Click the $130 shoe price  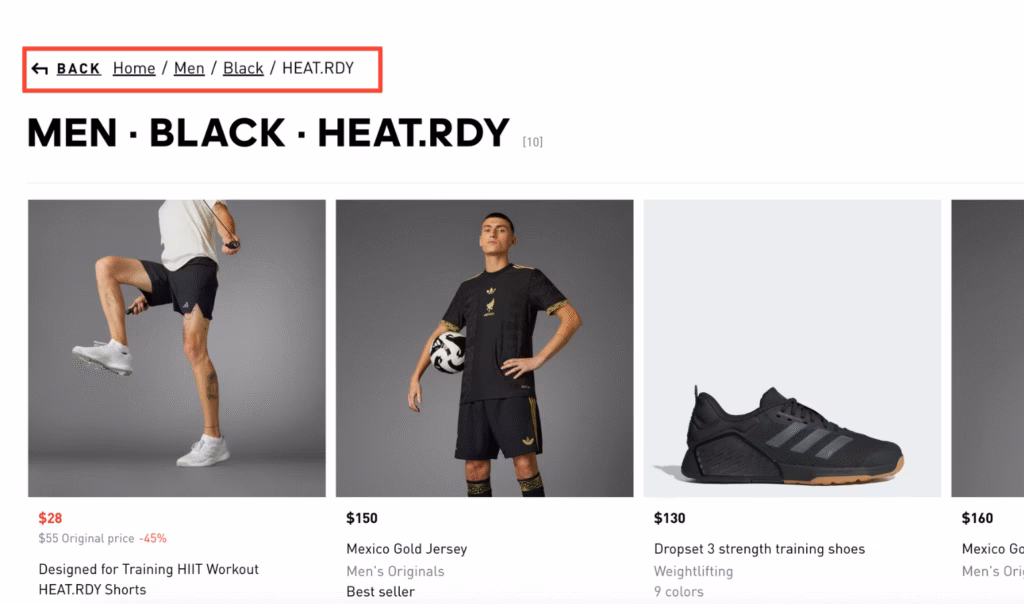coord(670,518)
